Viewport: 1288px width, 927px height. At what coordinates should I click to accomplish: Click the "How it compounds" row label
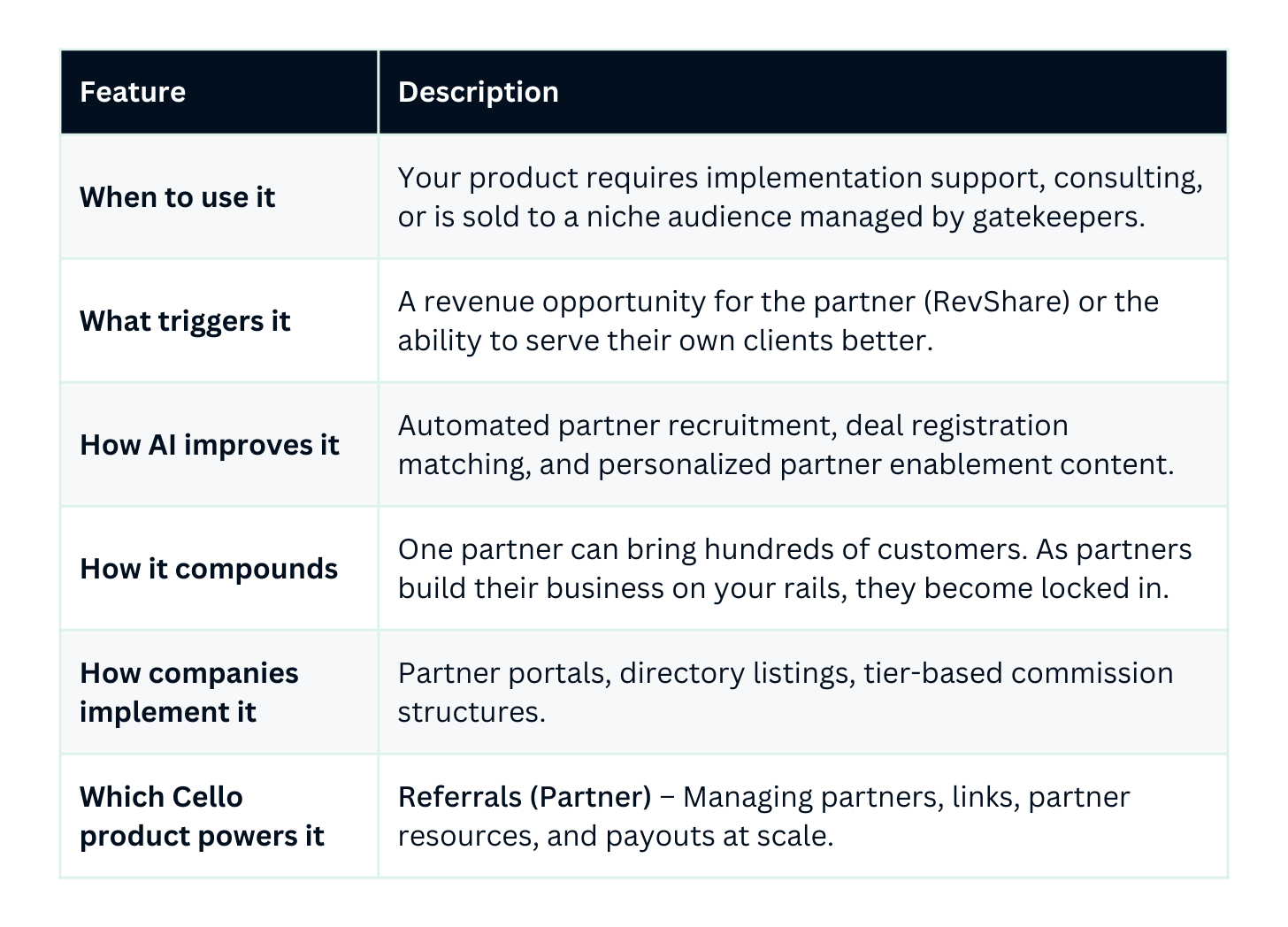click(x=209, y=569)
